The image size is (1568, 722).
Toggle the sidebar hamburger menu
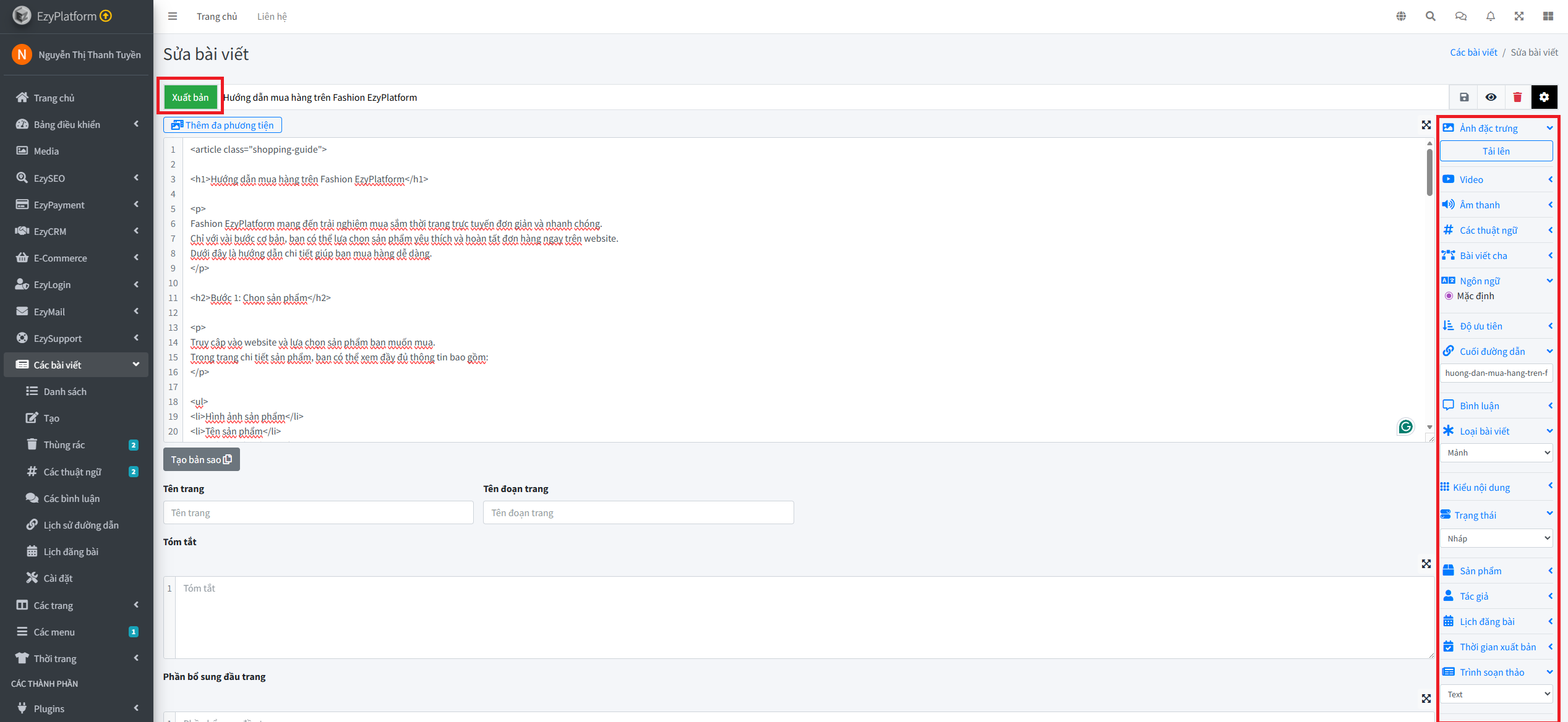(173, 17)
